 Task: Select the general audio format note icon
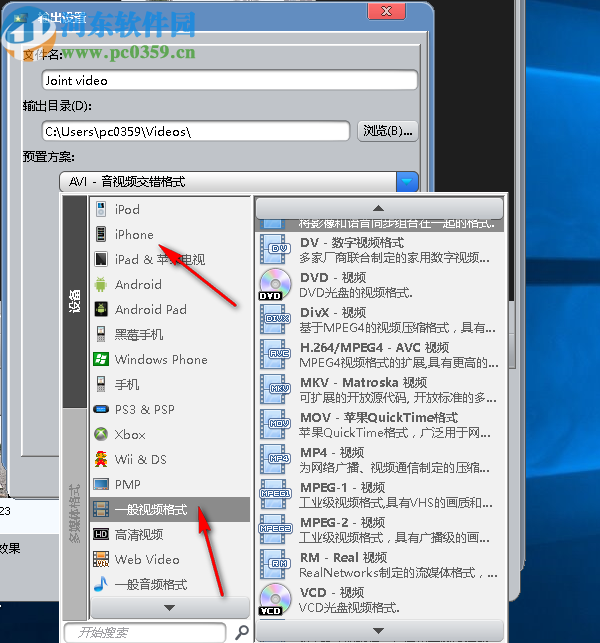pos(101,584)
